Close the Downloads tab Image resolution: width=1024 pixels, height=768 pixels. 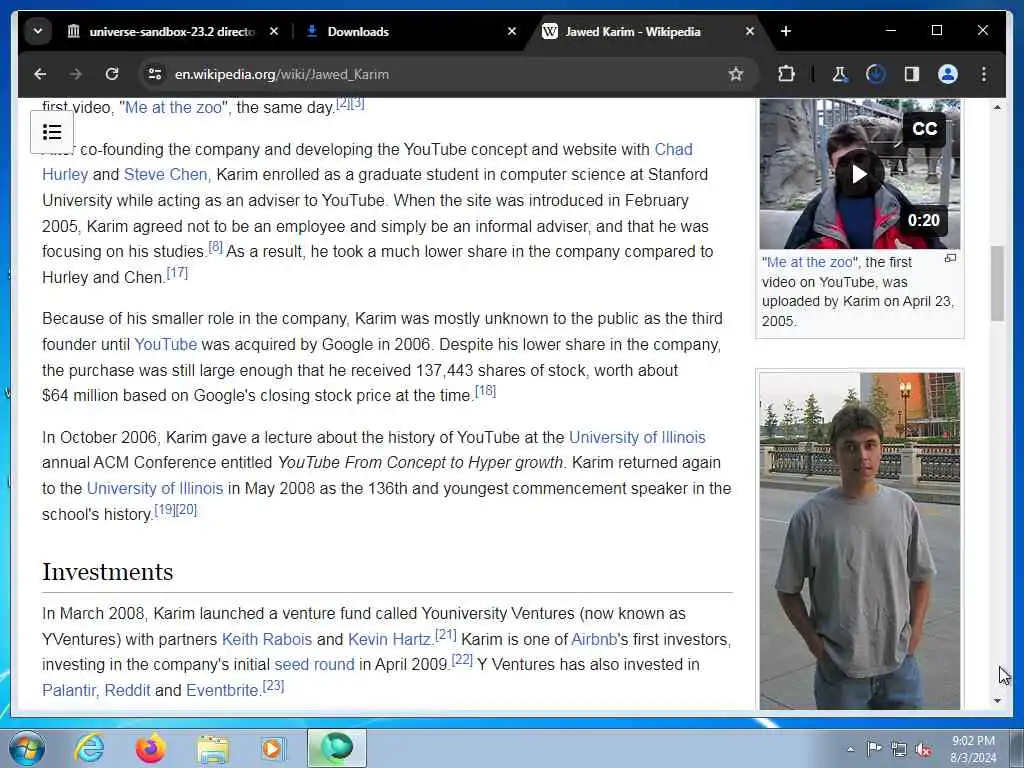point(512,31)
